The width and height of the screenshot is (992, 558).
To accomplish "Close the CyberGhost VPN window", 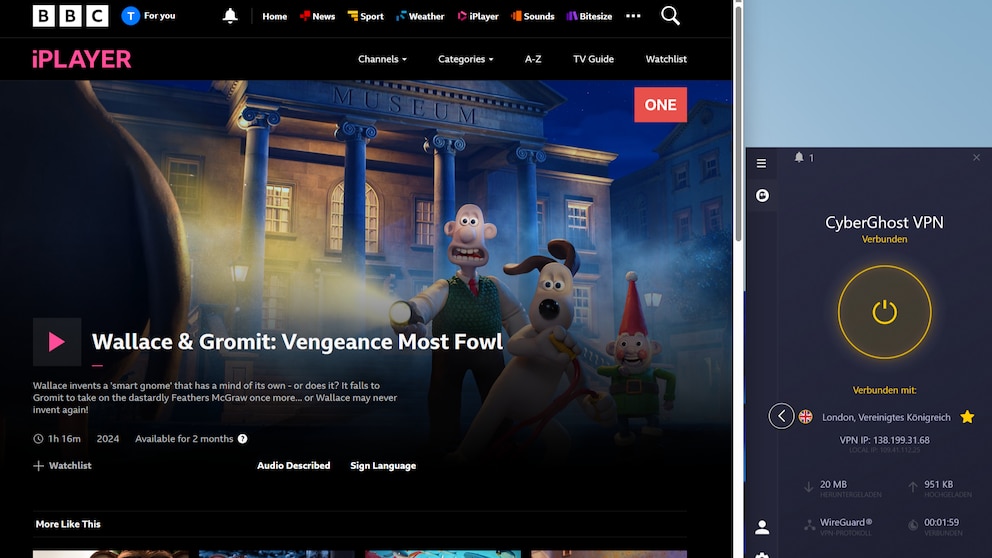I will [x=976, y=158].
